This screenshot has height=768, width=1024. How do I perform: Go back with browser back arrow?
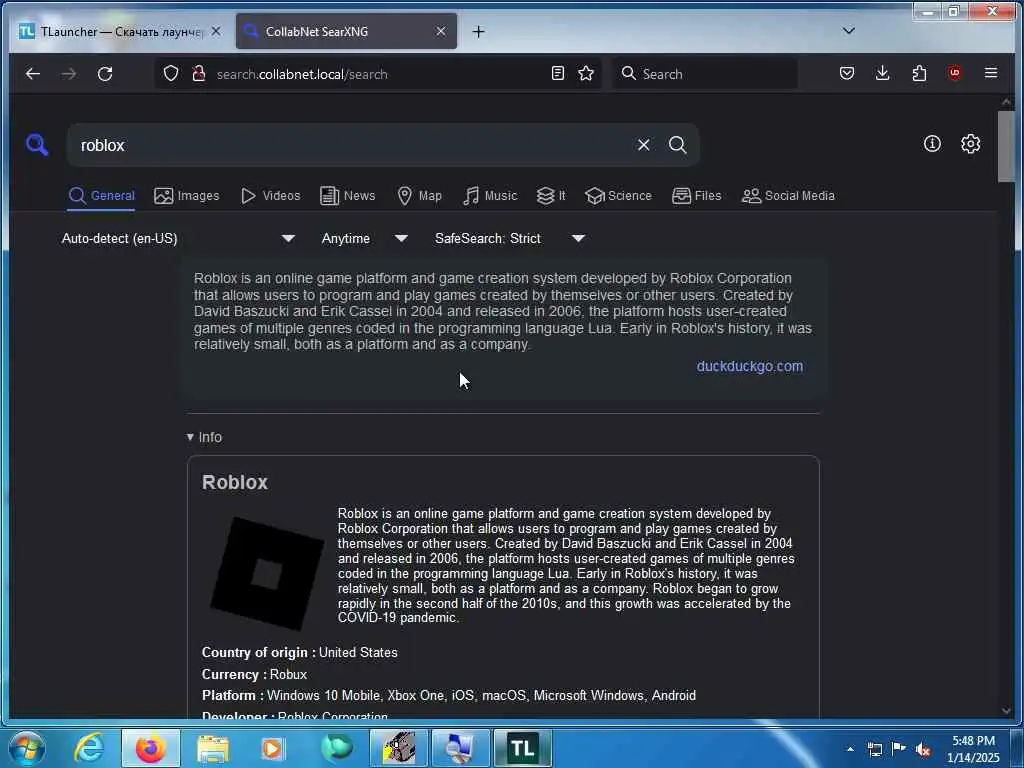pyautogui.click(x=33, y=74)
